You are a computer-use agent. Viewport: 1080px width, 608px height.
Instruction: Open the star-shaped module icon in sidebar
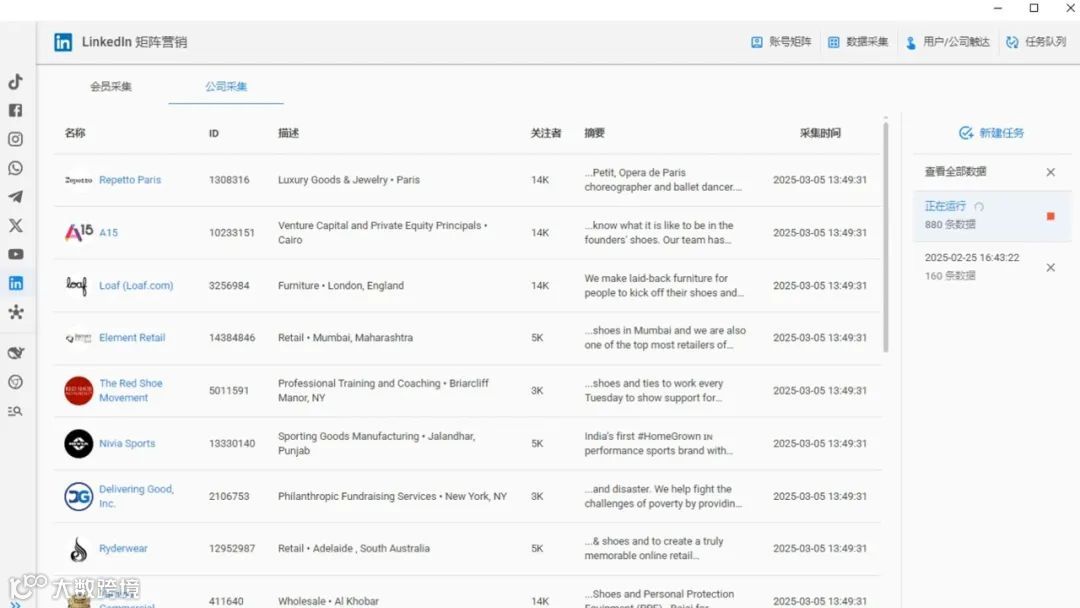pyautogui.click(x=15, y=312)
